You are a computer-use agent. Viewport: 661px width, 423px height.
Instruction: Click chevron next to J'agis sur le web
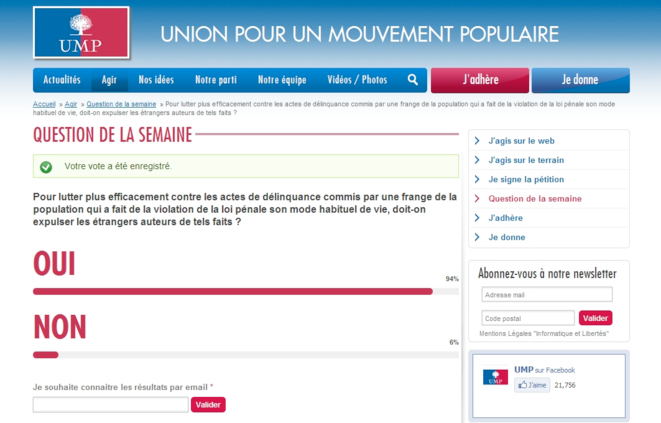tap(477, 140)
